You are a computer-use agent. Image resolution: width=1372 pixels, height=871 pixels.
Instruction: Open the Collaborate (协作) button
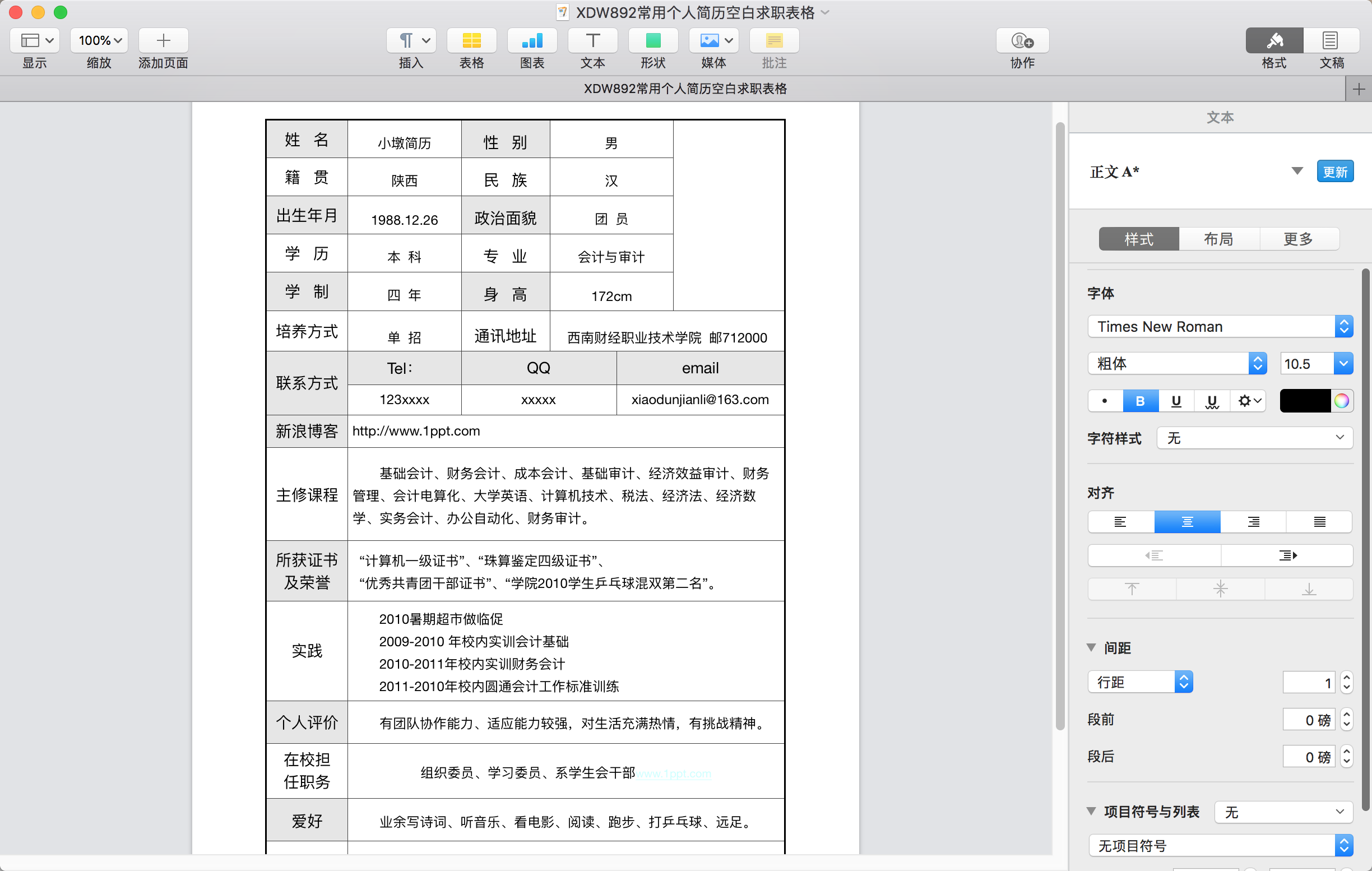[1022, 40]
